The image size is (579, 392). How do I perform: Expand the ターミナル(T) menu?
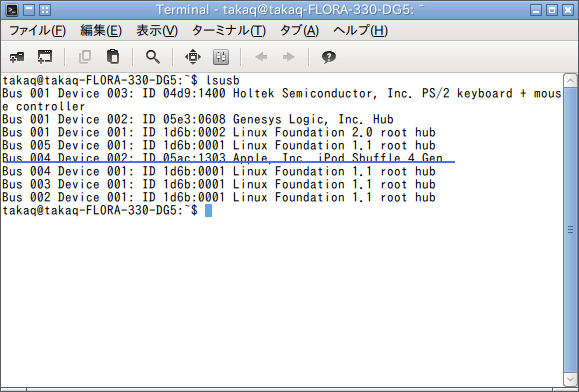tap(229, 31)
